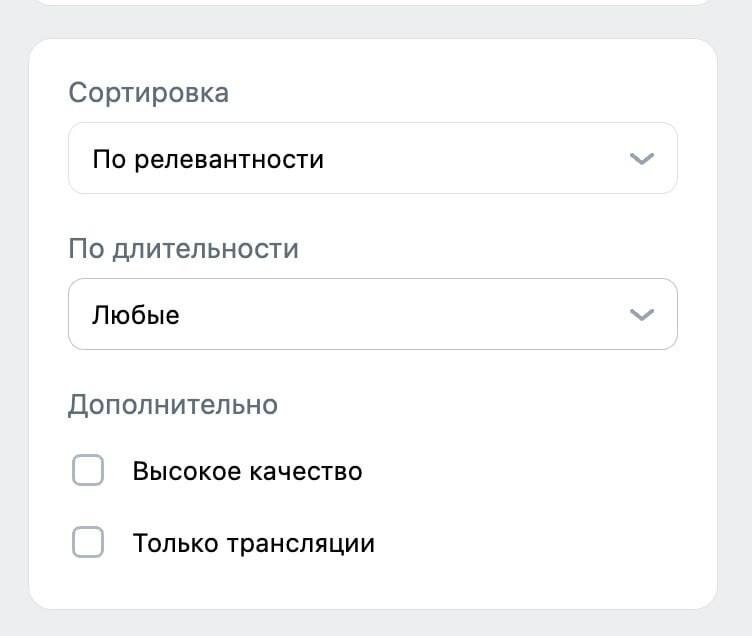752x636 pixels.
Task: Click the Сортировка section heading
Action: point(148,93)
